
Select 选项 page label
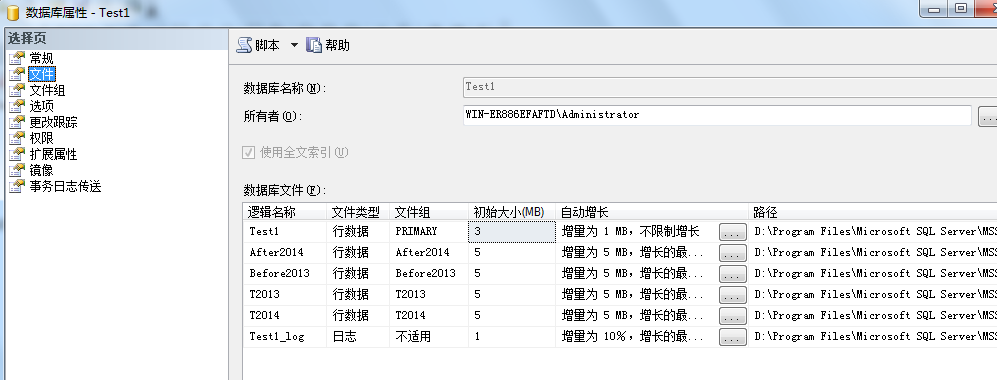pos(42,106)
